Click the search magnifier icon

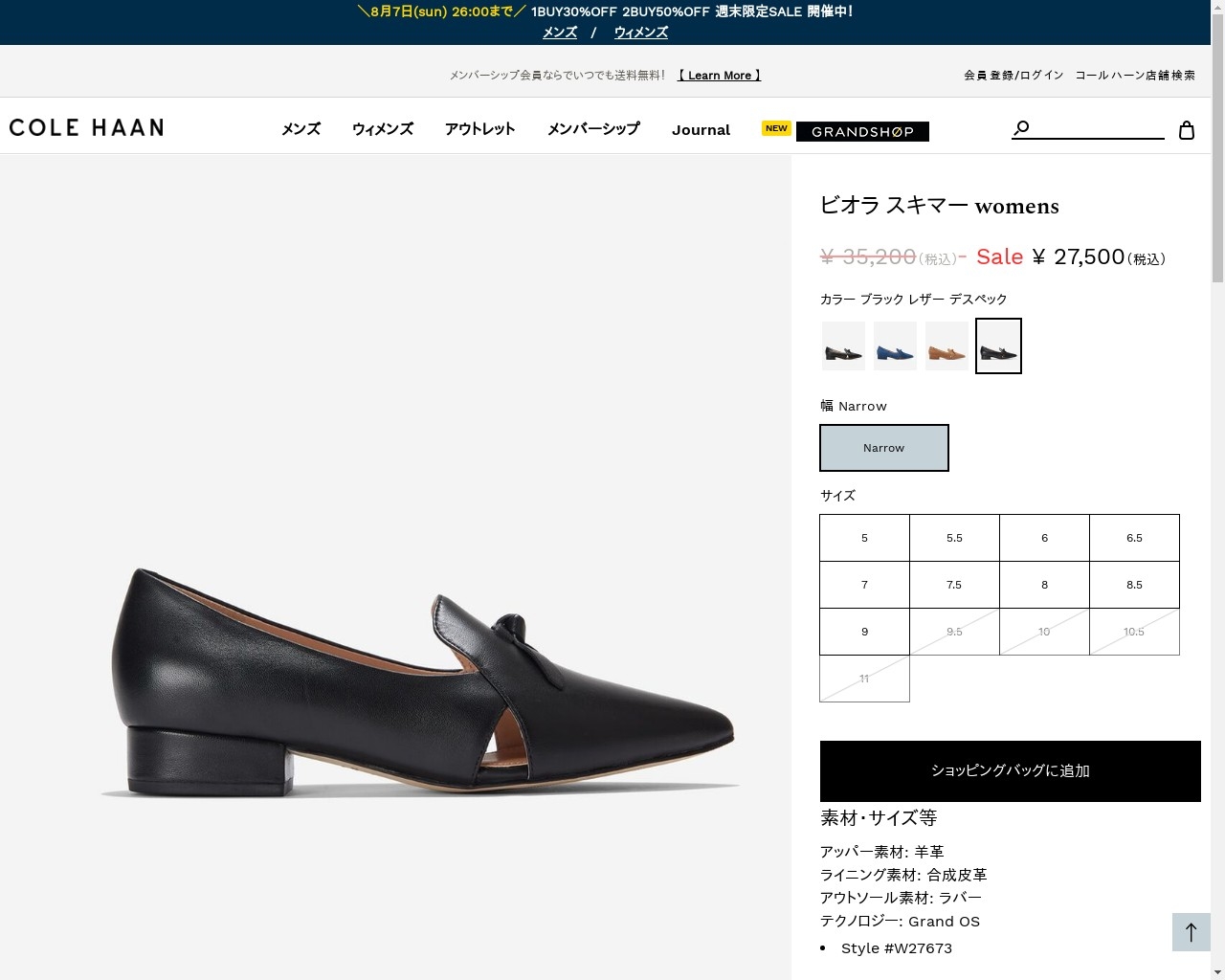[1021, 128]
